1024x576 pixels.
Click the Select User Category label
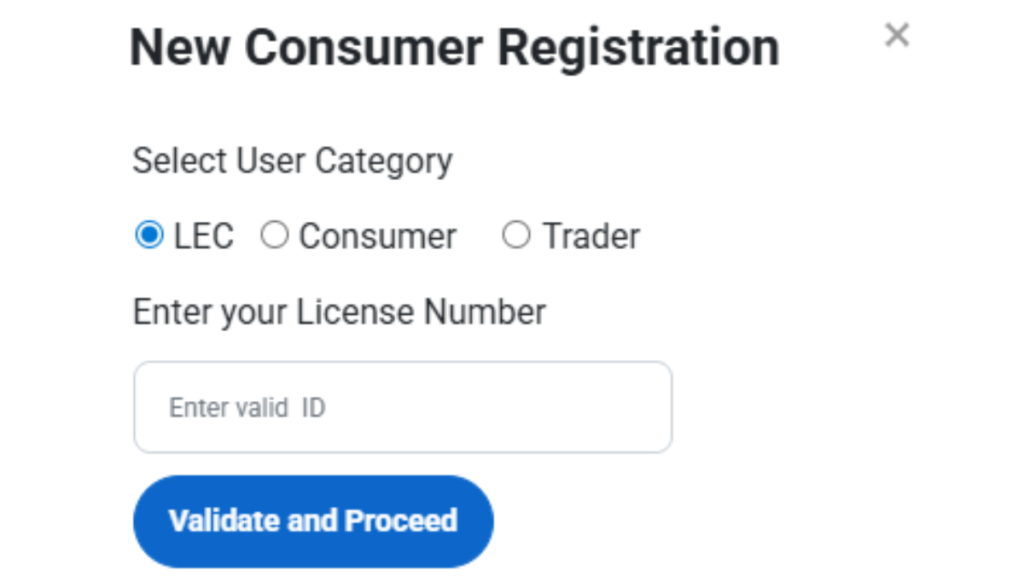[292, 161]
